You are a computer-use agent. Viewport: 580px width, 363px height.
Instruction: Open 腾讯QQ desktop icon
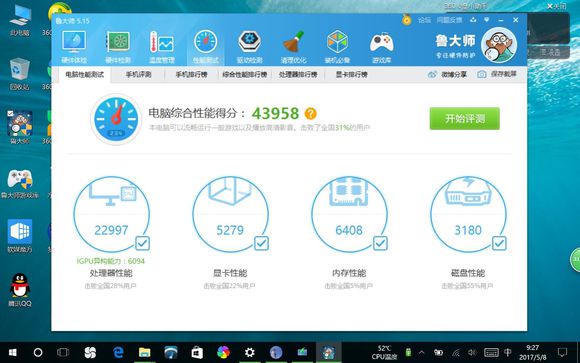[20, 290]
